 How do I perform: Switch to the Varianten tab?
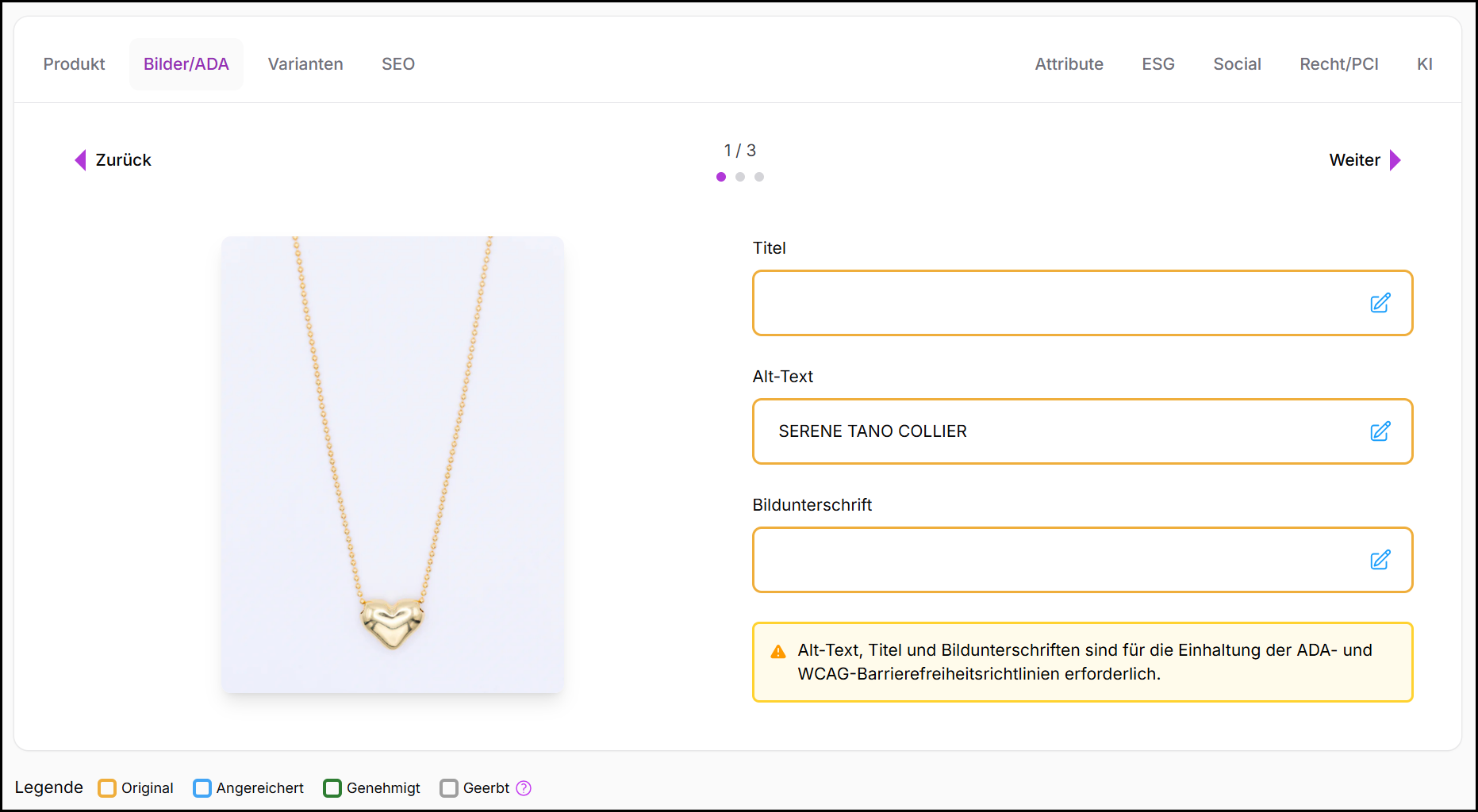305,64
